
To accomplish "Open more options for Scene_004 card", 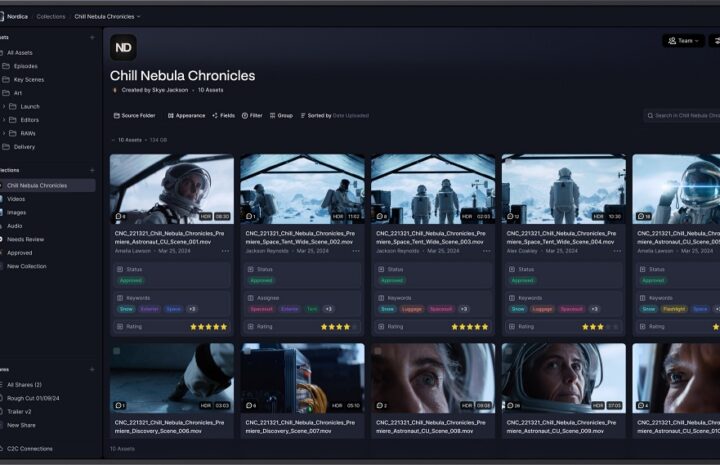I will click(x=617, y=251).
